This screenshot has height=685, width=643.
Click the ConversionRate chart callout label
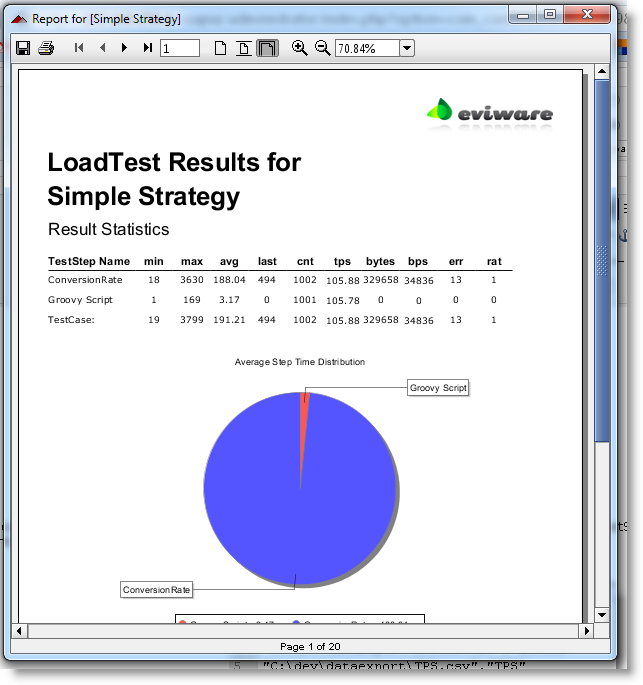[156, 590]
